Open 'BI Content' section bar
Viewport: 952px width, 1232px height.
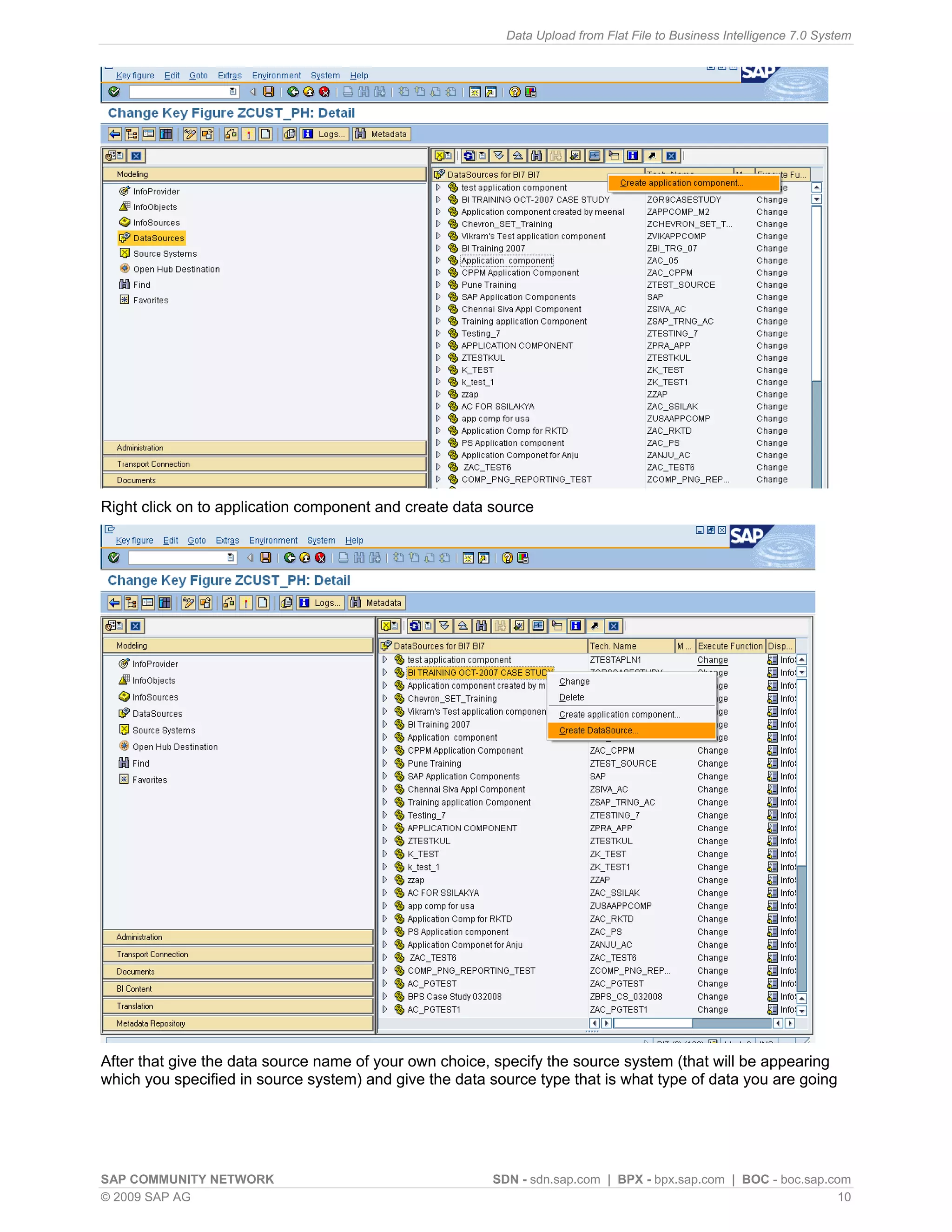tap(238, 989)
